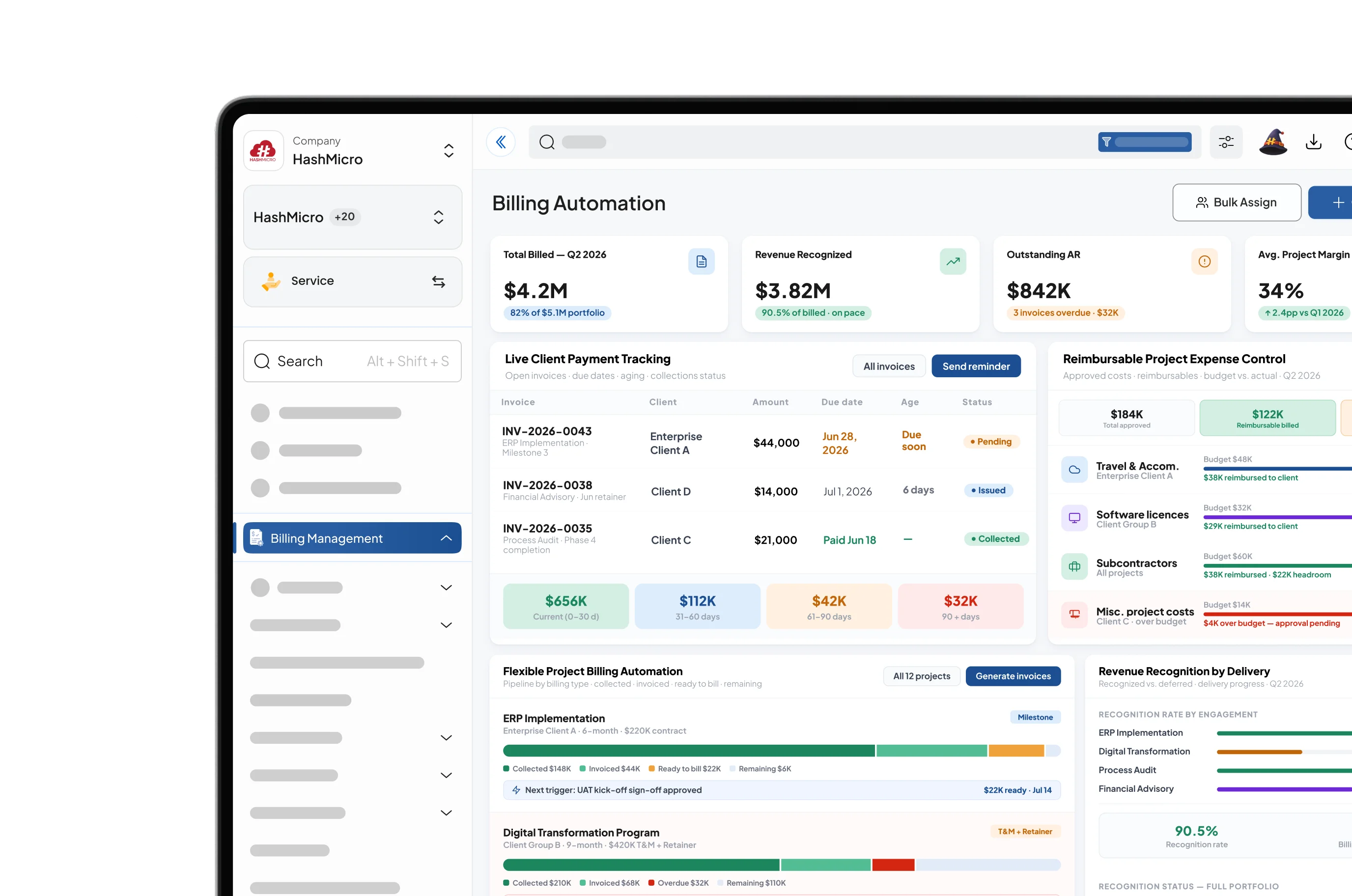Screen dimensions: 1352x896
Task: Click the document icon on Total Billed card
Action: (701, 261)
